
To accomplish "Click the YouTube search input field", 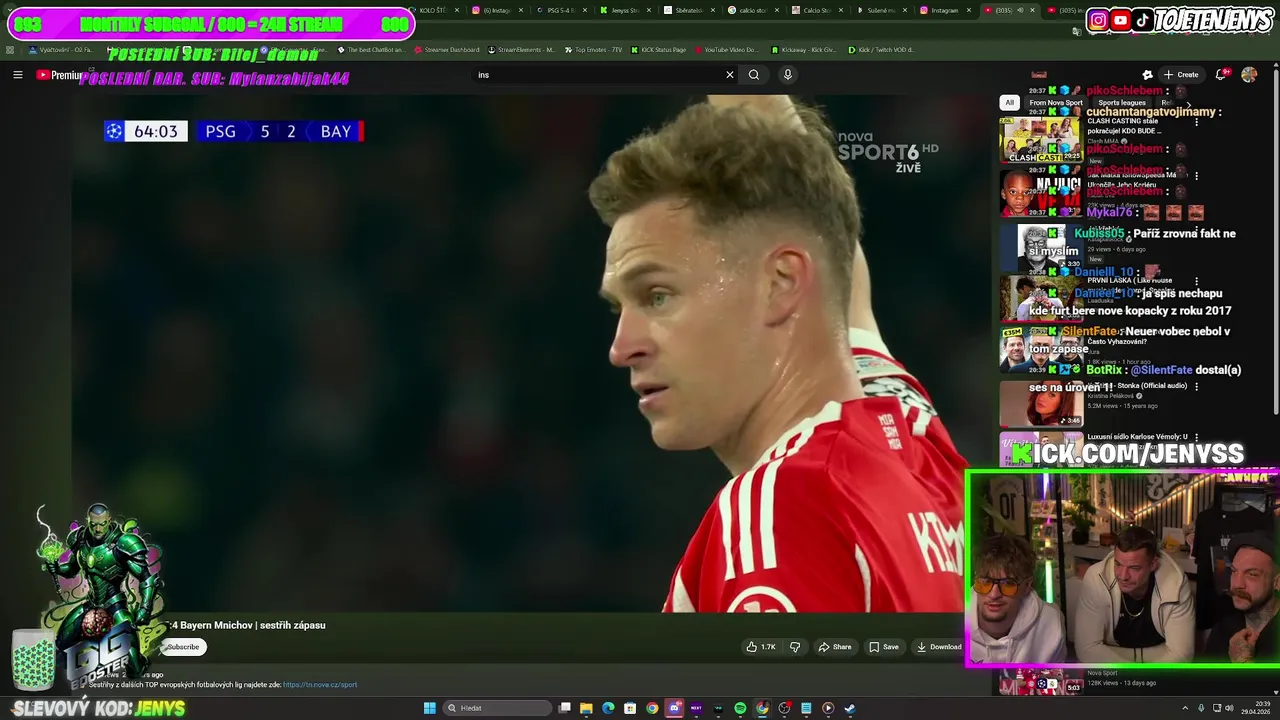I will [597, 75].
